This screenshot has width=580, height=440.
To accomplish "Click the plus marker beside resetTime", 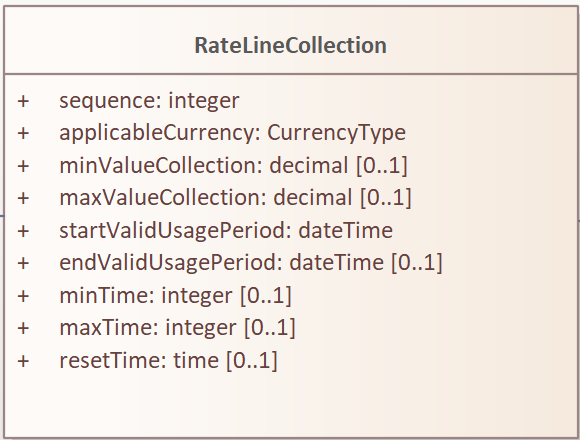I will [23, 361].
